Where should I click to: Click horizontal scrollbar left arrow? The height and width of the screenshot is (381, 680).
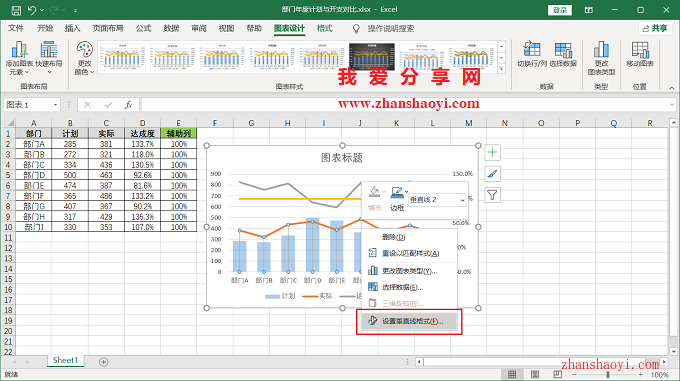tap(419, 361)
